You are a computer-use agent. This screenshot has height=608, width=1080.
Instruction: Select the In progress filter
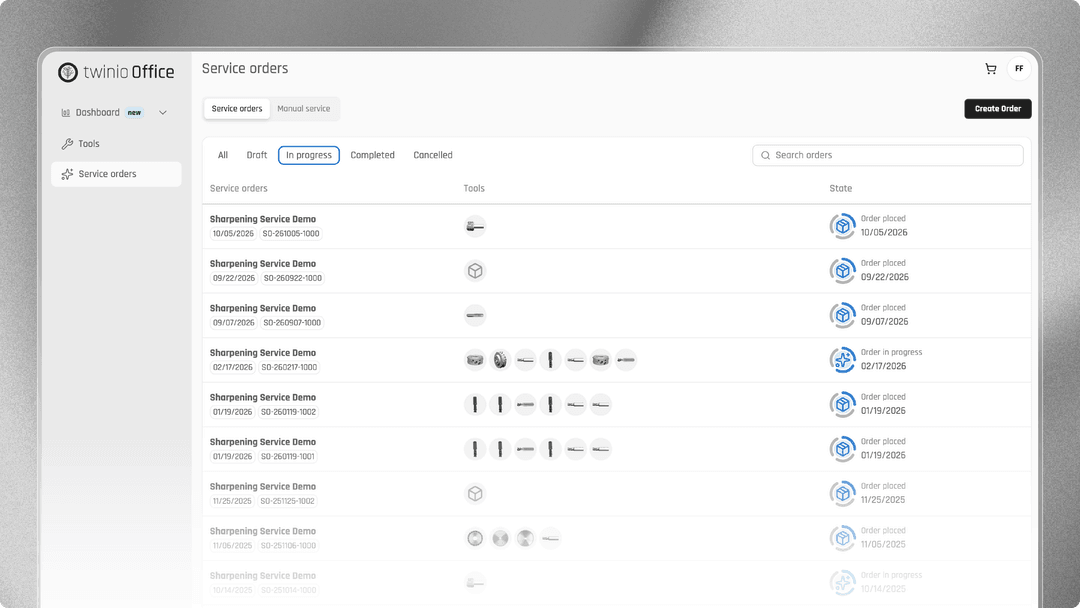point(309,156)
